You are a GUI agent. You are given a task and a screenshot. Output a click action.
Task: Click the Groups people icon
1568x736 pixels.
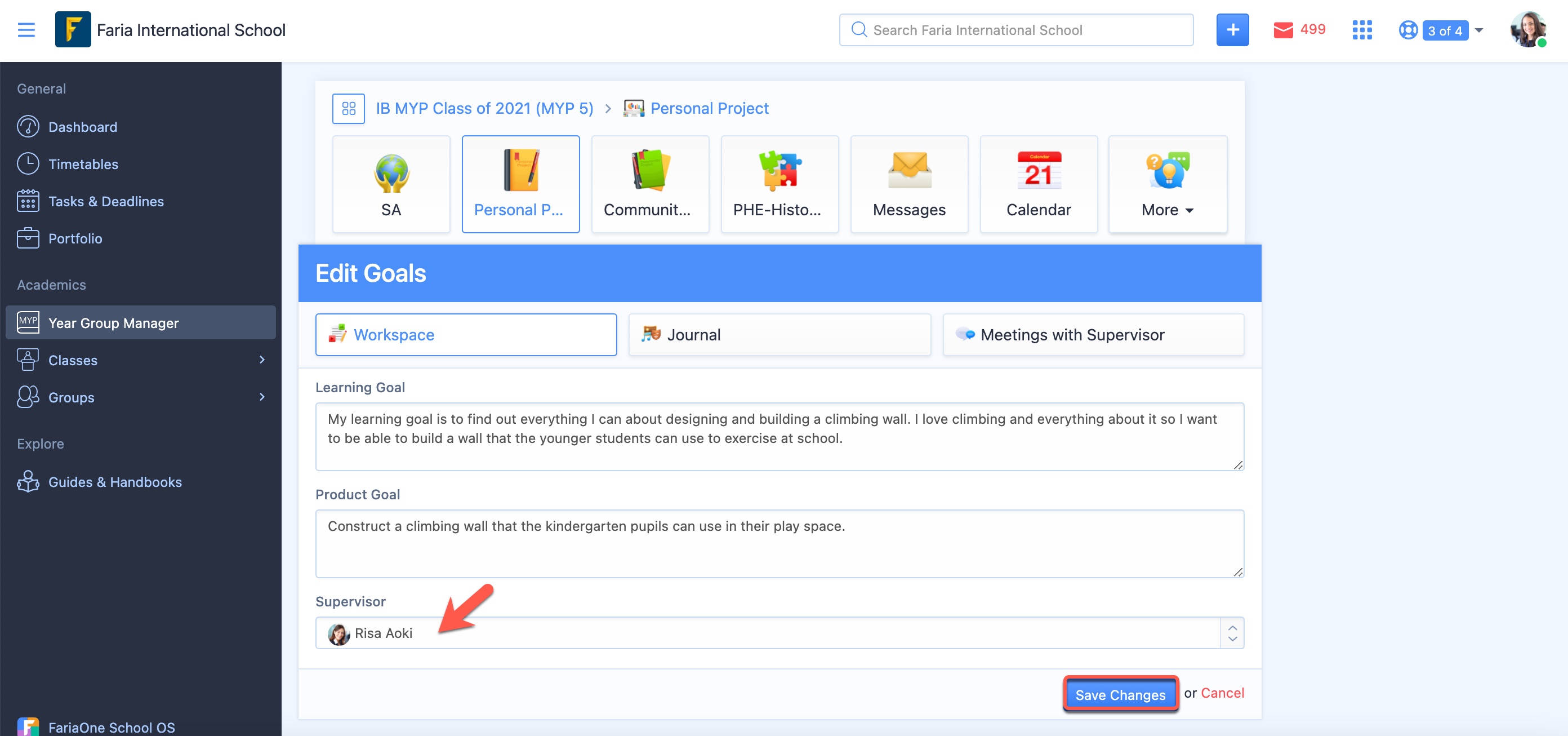click(x=28, y=397)
